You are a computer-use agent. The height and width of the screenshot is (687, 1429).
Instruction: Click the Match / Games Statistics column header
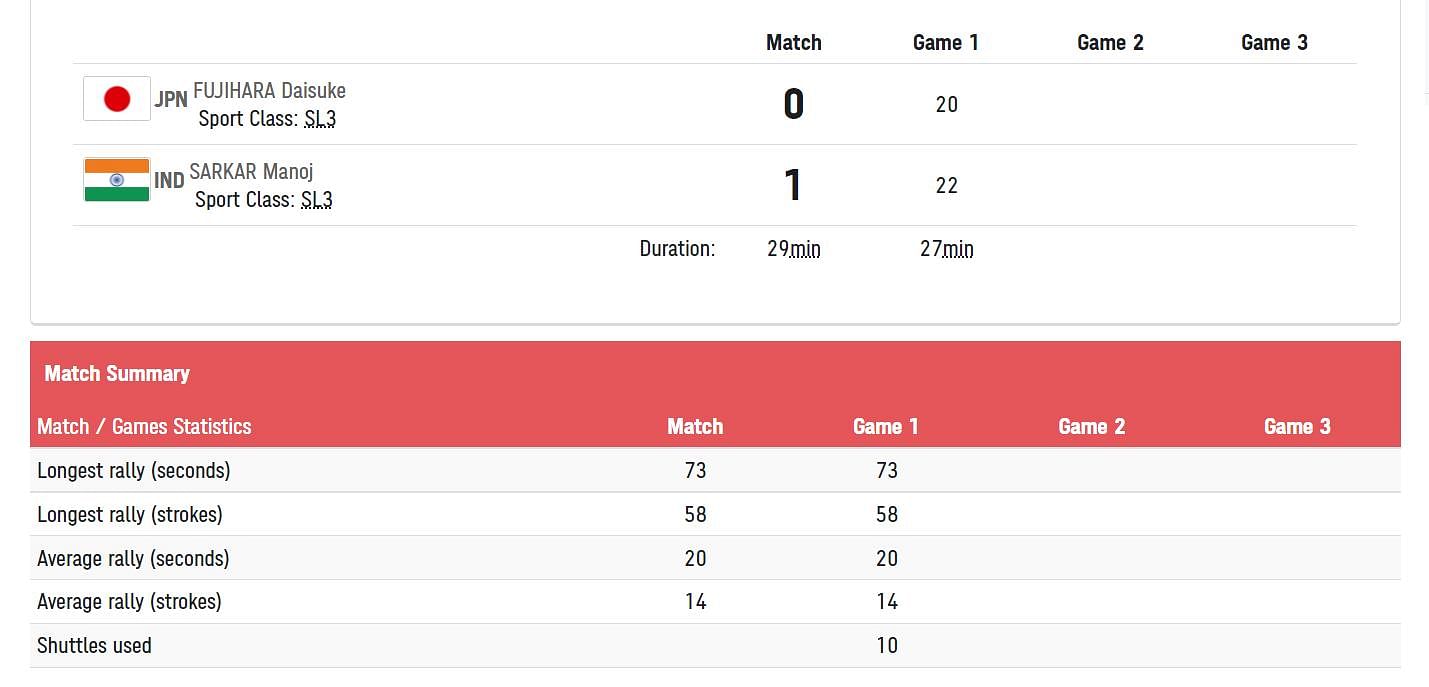tap(144, 427)
